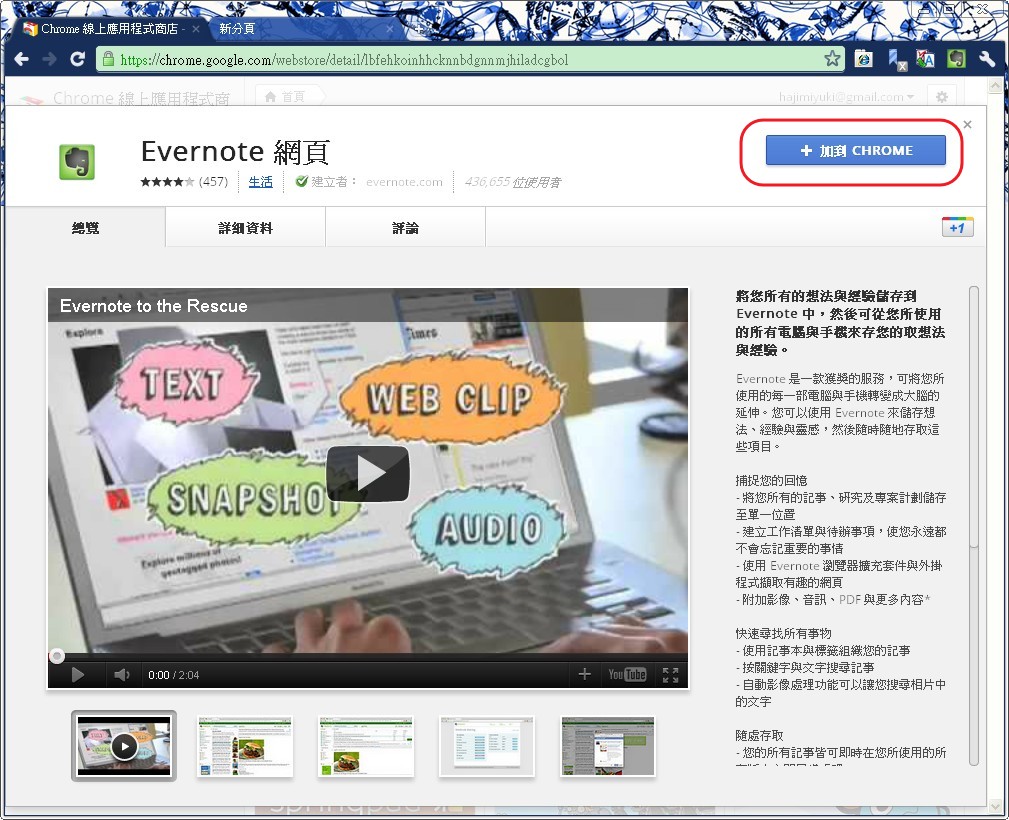Click the 0:00 / 2:04 video time
Image resolution: width=1009 pixels, height=820 pixels.
point(174,675)
